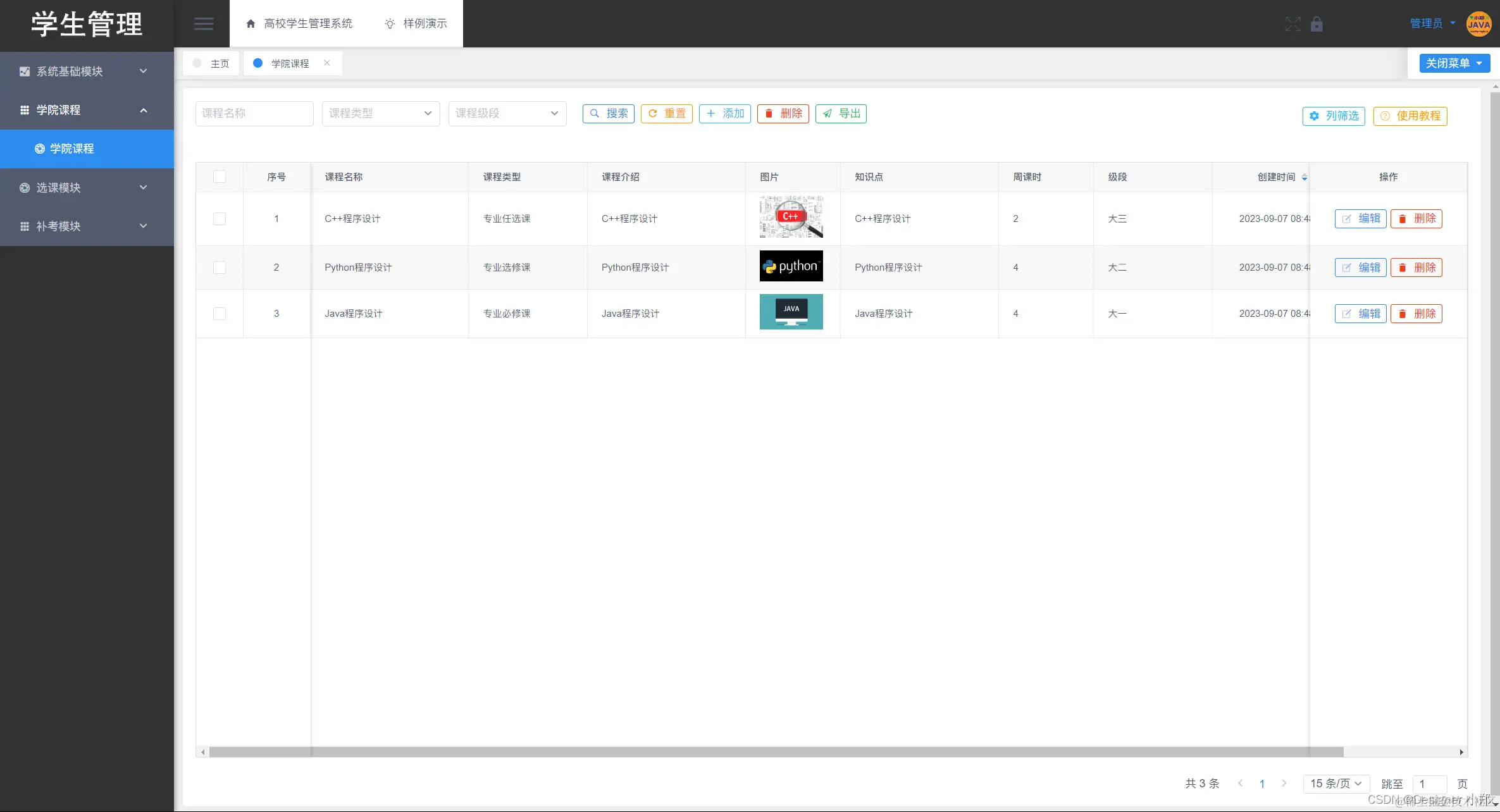Open the 使用教程 tutorial help
This screenshot has height=812, width=1500.
1410,116
